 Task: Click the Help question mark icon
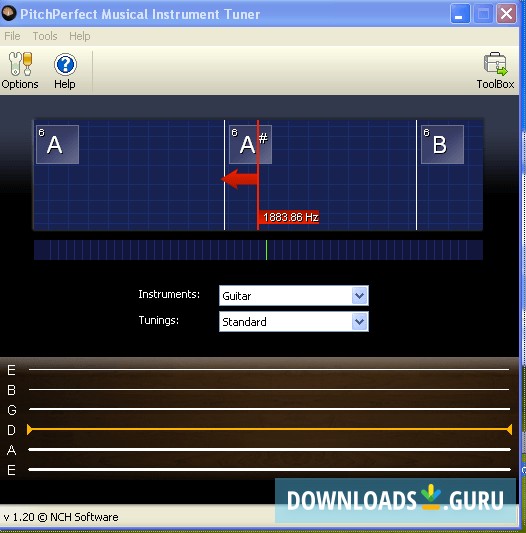point(65,64)
